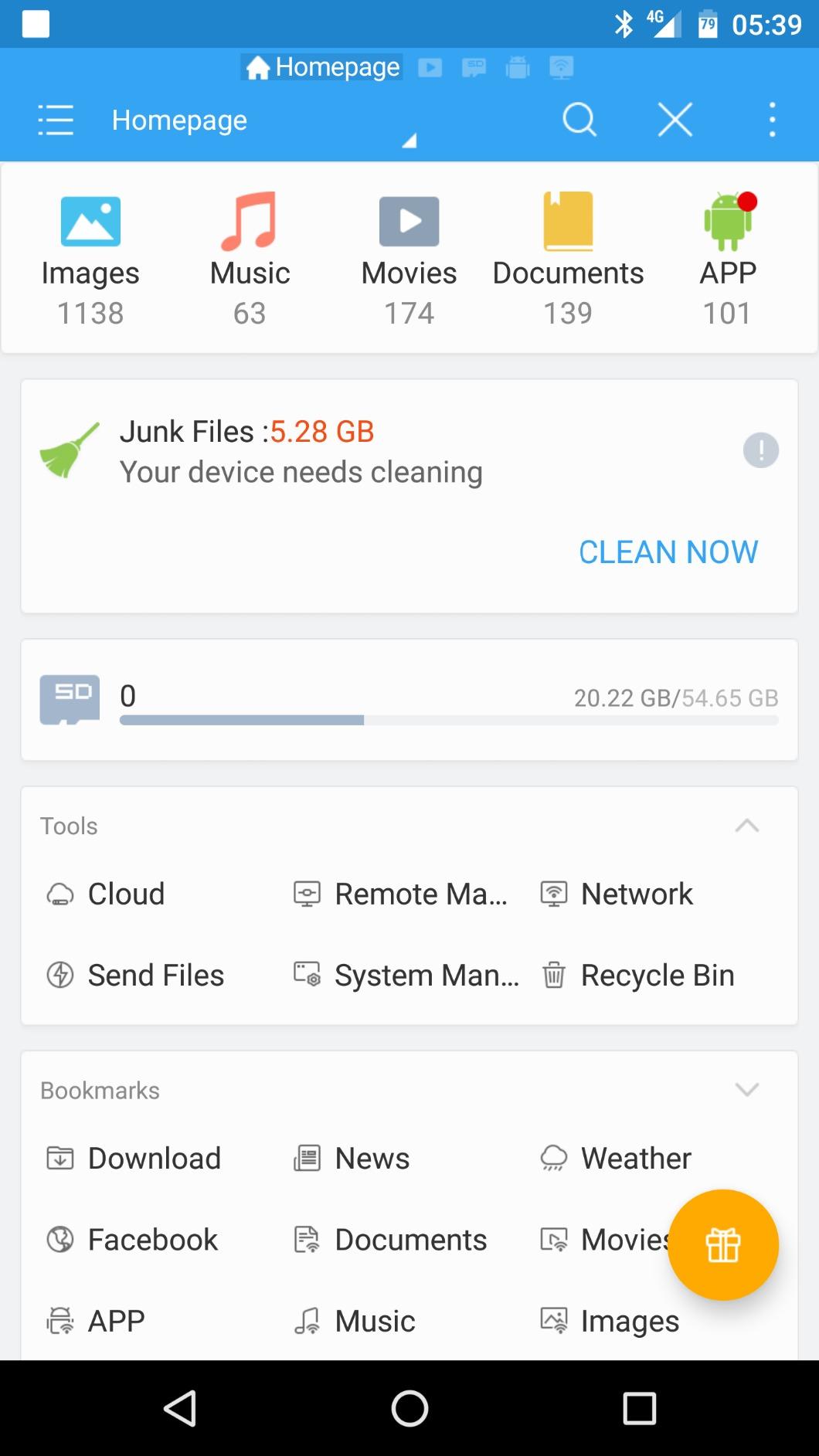This screenshot has width=819, height=1456.
Task: Open the Movies category icon
Action: click(409, 220)
